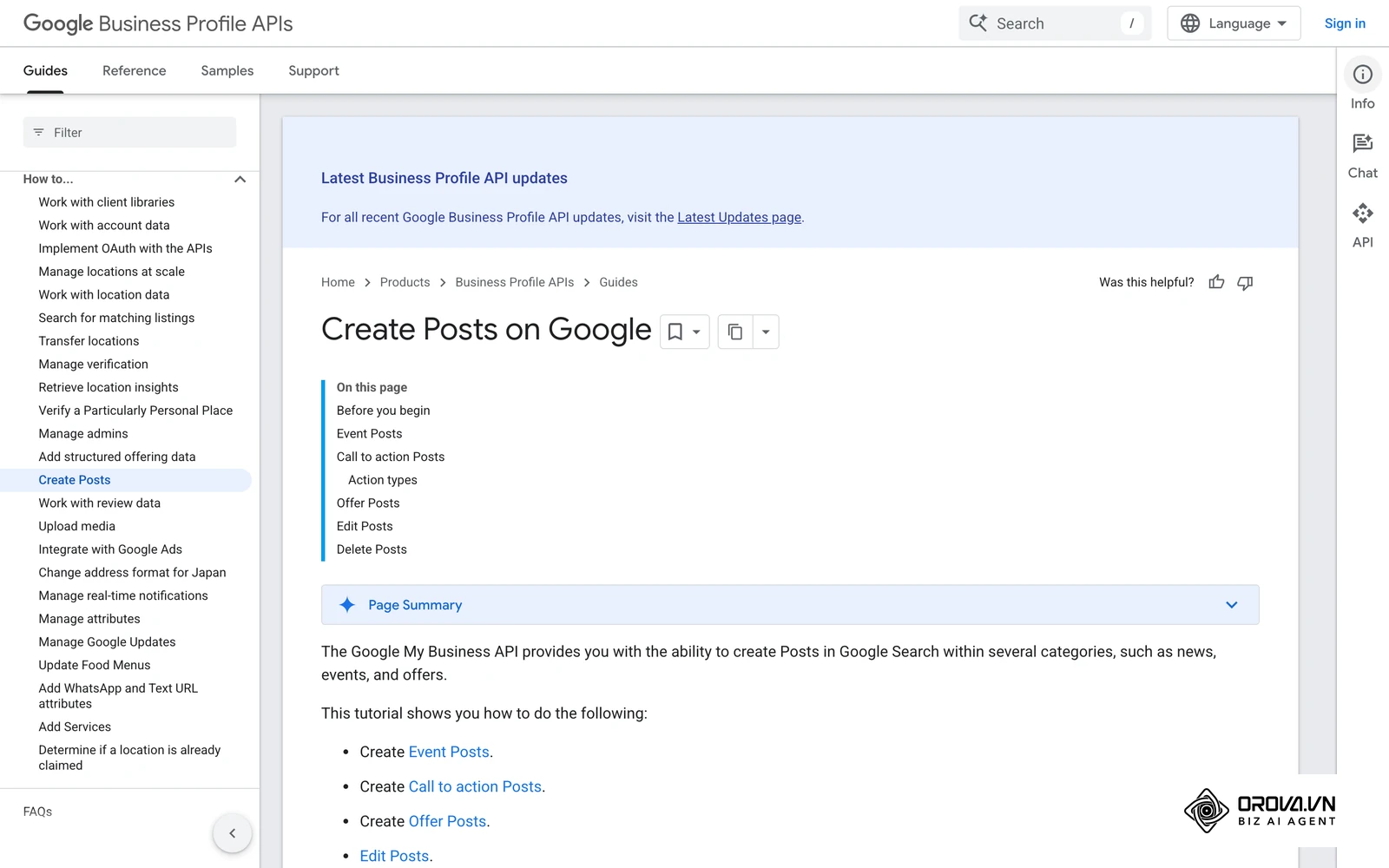Screen dimensions: 1389x868
Task: Click Products in the breadcrumb
Action: pos(405,282)
